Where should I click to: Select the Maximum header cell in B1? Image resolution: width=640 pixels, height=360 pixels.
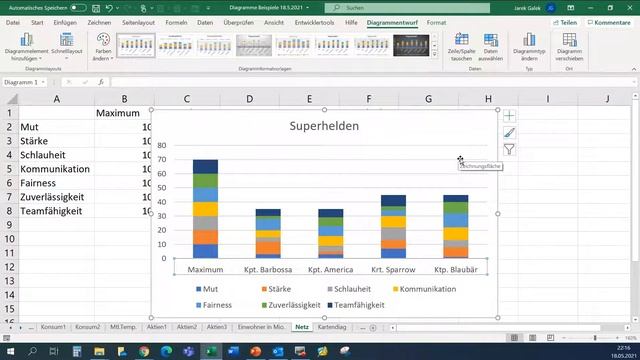124,113
